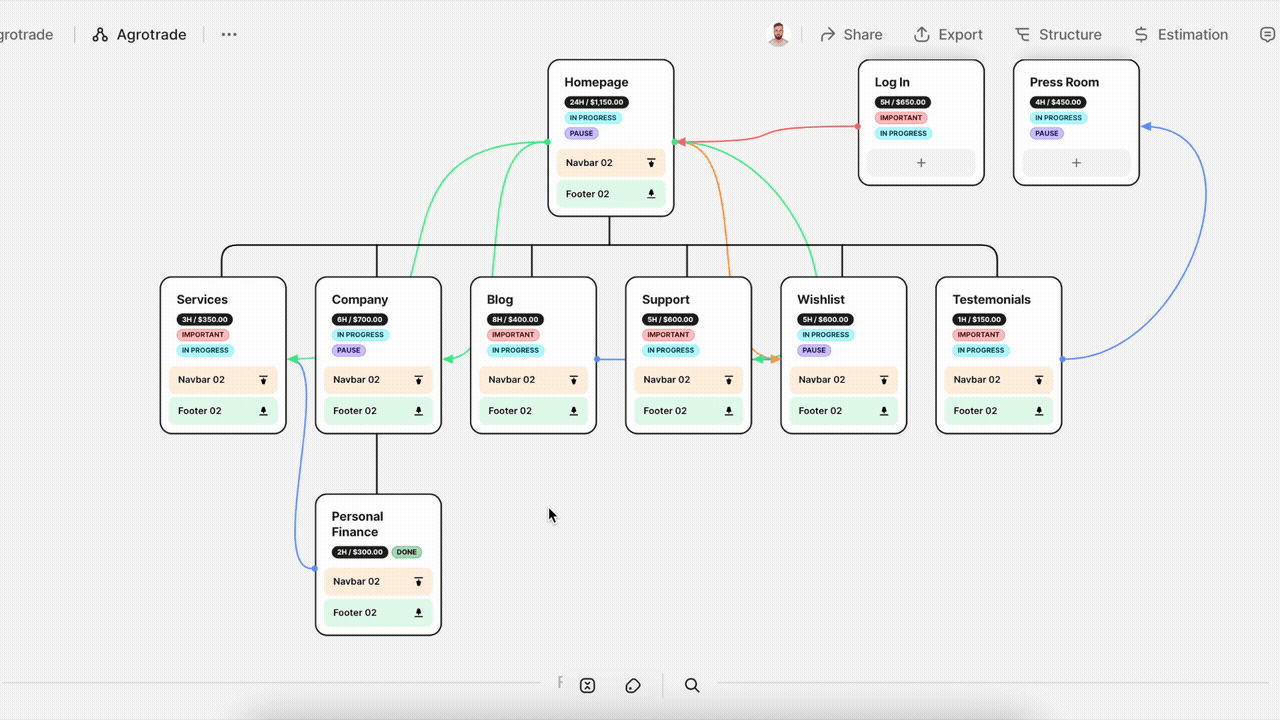Screen dimensions: 1280x720
Task: Add a block to the Log In card
Action: point(921,163)
